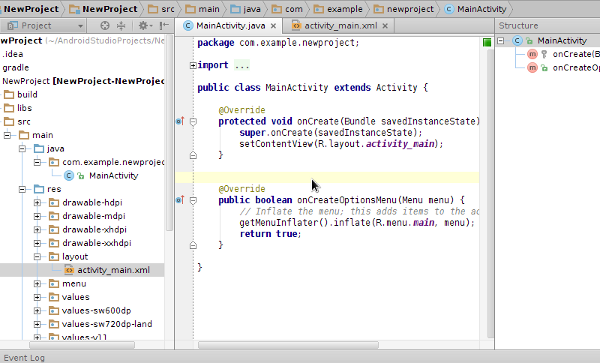This screenshot has width=600, height=363.
Task: Click the src breadcrumb
Action: click(x=161, y=9)
